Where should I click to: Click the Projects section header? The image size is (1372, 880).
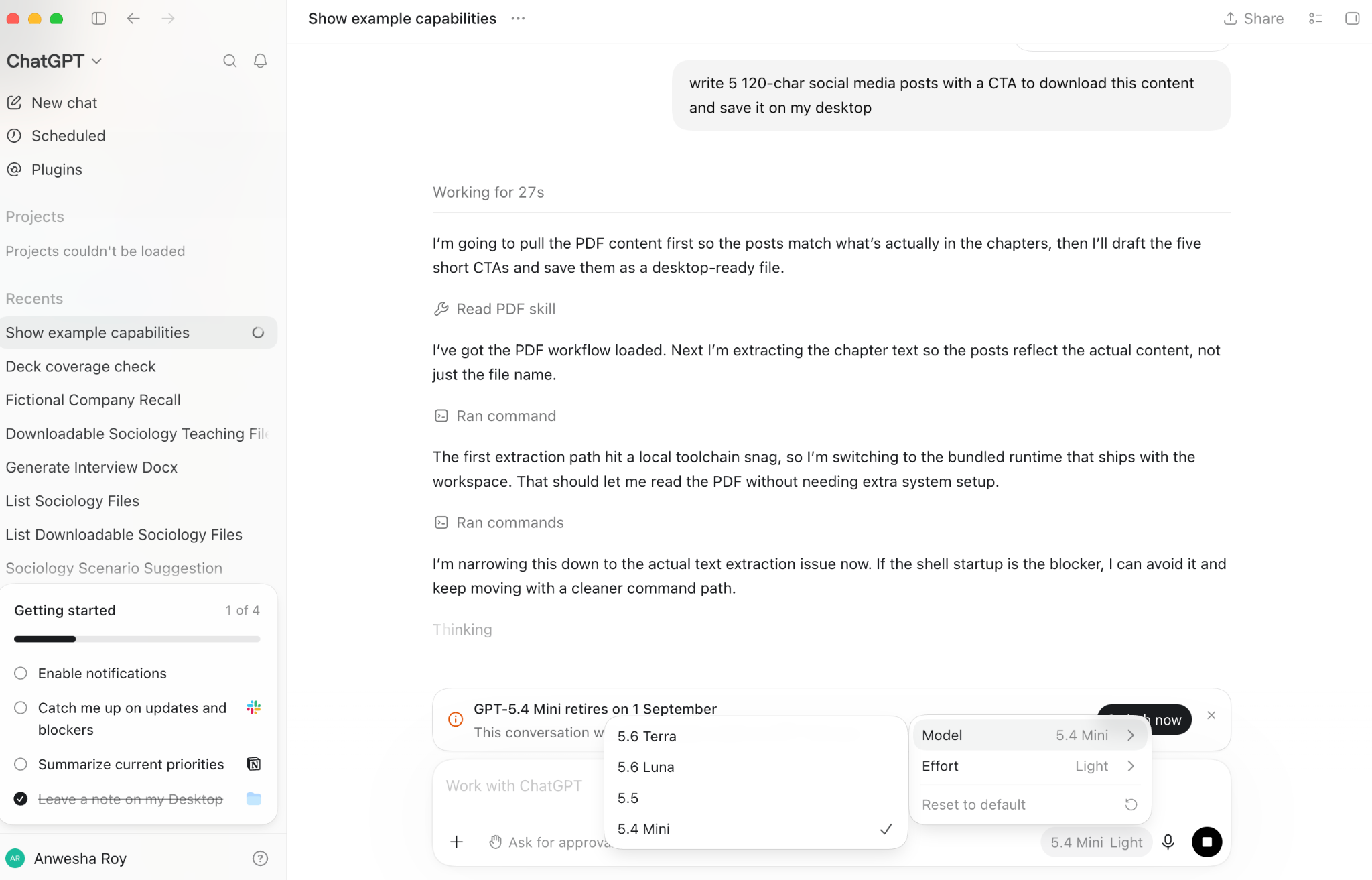35,216
